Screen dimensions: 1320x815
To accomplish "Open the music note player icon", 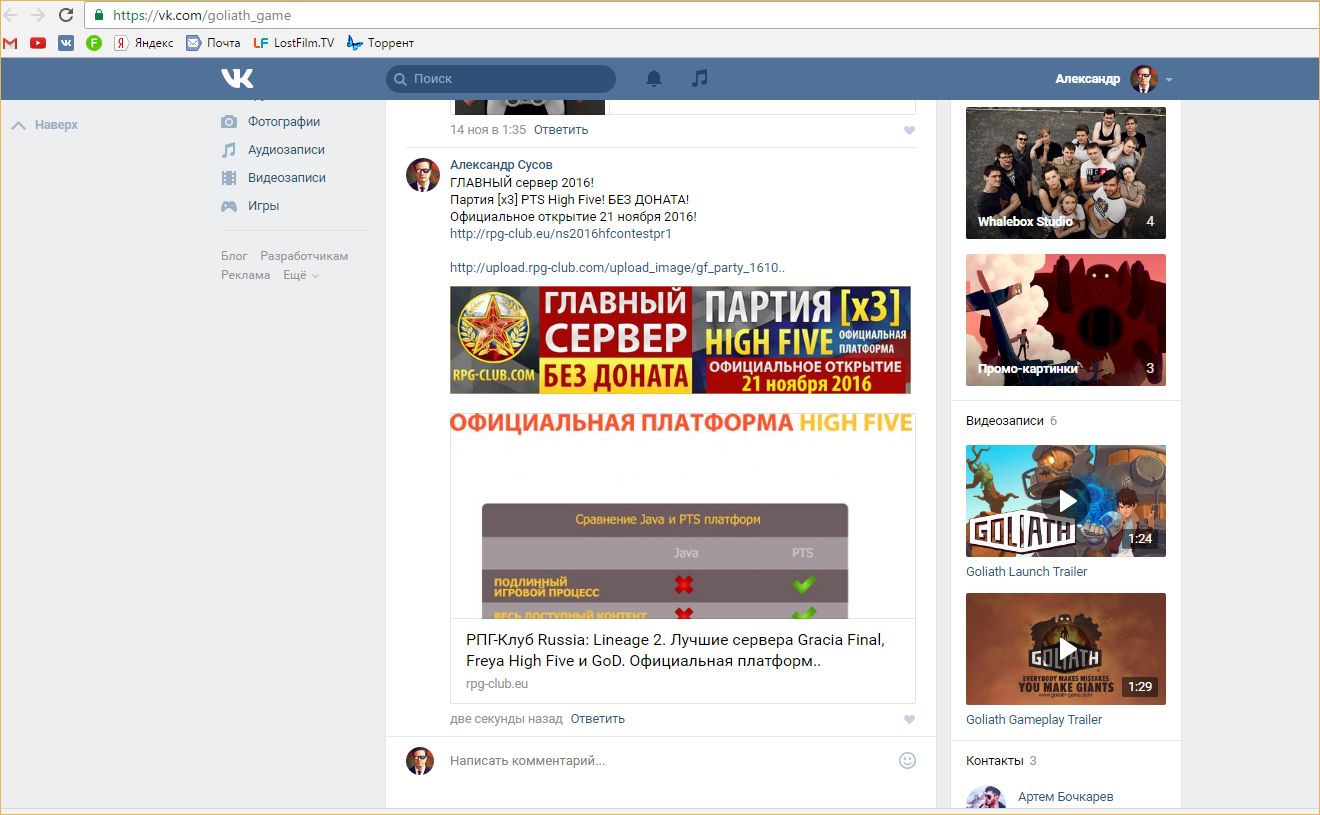I will click(700, 78).
